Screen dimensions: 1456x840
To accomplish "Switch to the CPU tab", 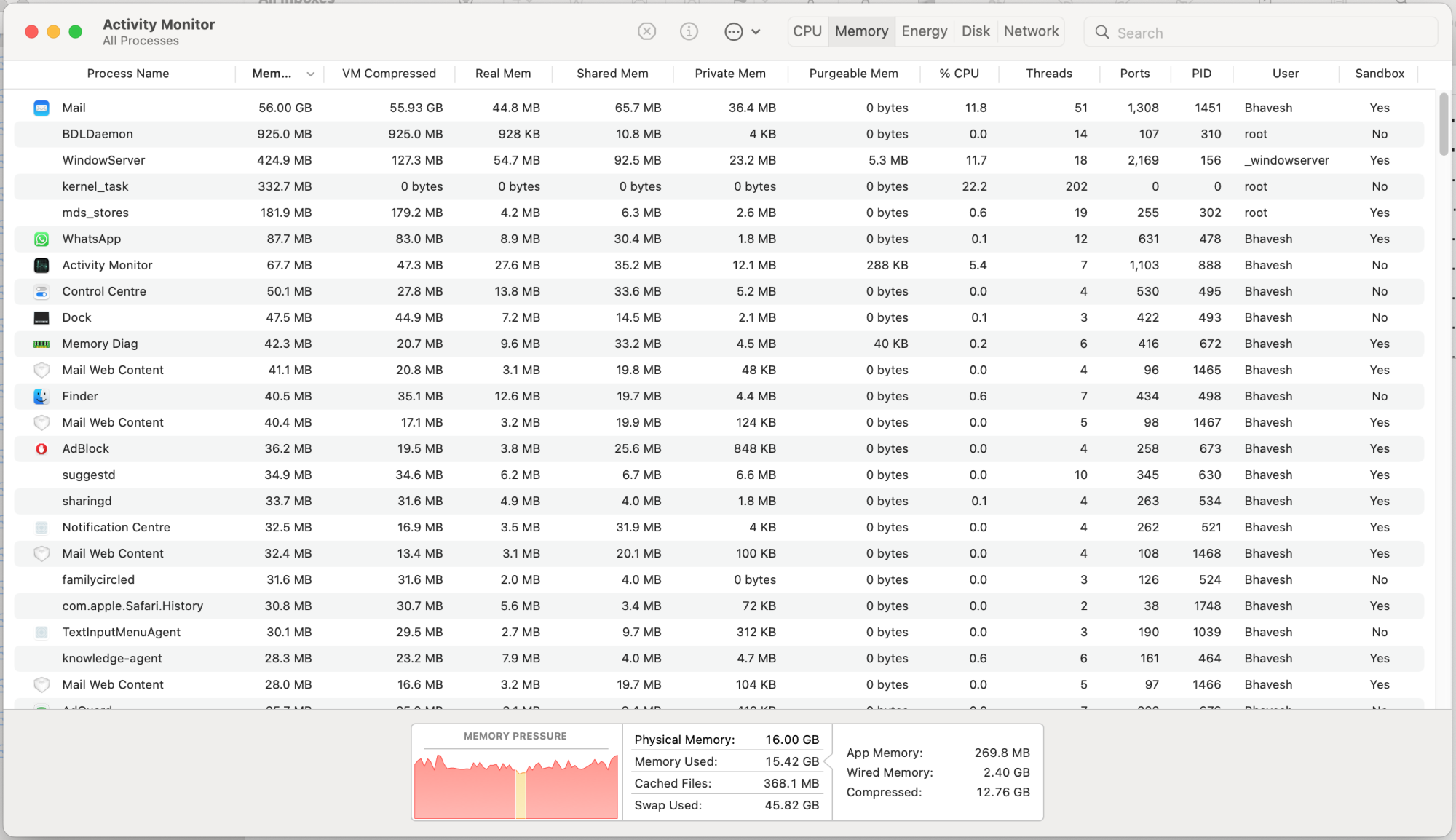I will point(807,31).
